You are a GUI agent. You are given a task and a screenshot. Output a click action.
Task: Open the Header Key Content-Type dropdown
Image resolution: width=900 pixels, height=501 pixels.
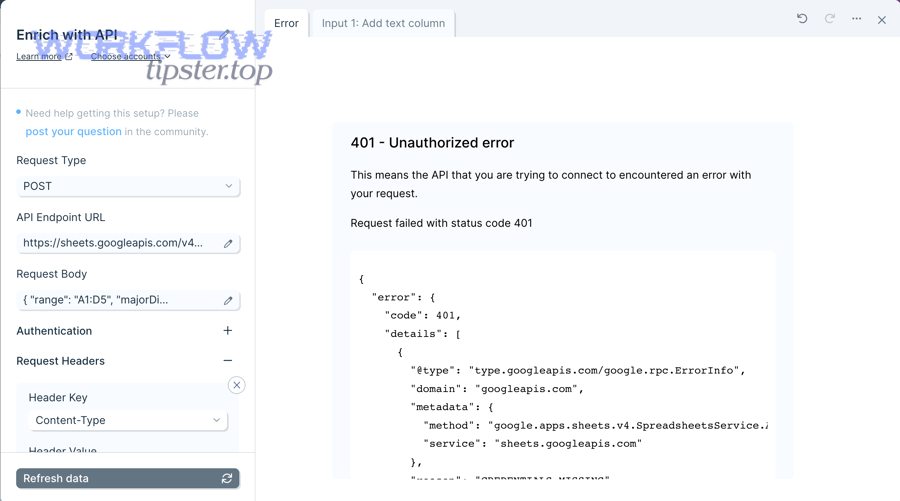[128, 420]
